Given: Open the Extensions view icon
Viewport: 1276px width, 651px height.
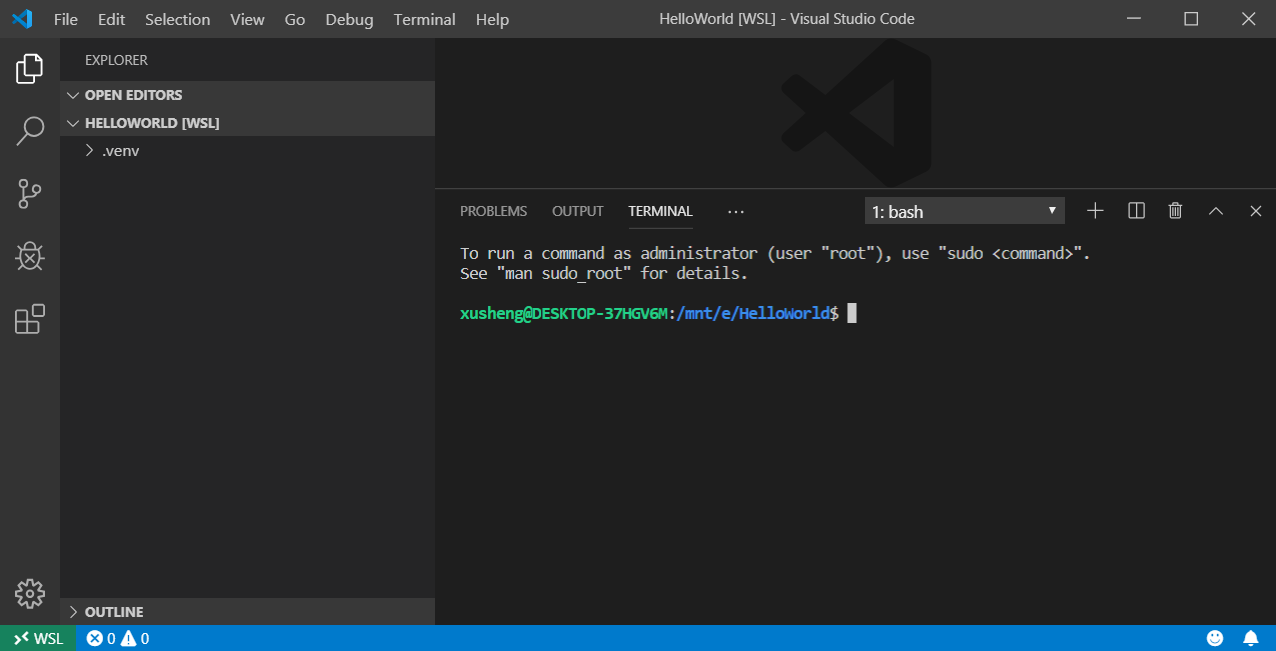Looking at the screenshot, I should click(x=30, y=319).
